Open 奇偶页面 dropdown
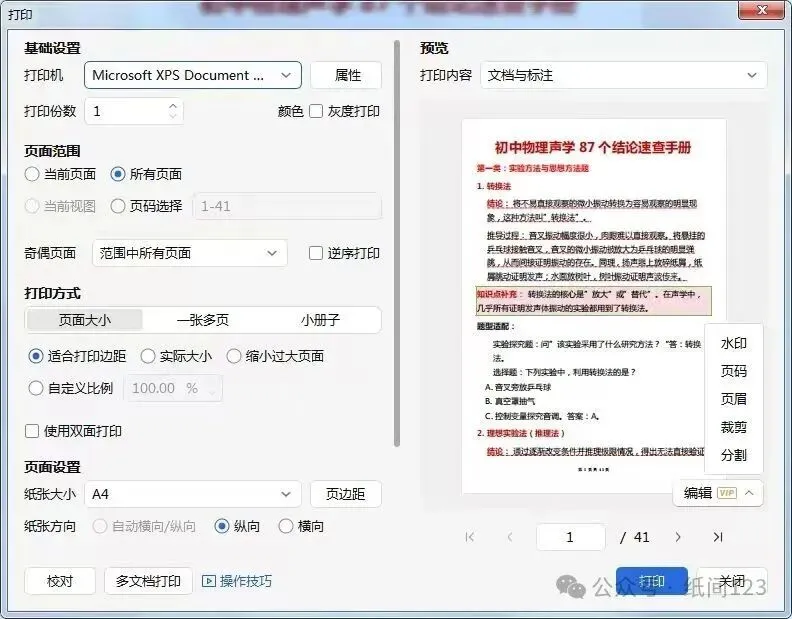Image resolution: width=792 pixels, height=619 pixels. [x=190, y=253]
